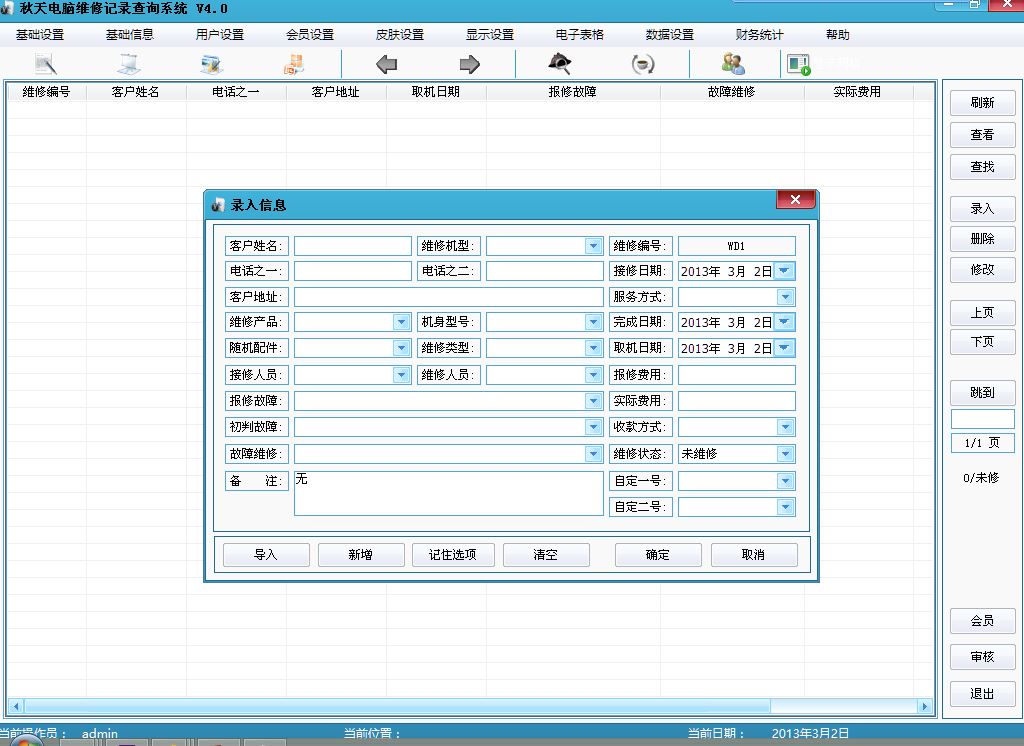Click the horizontal scrollbar right arrow
Image resolution: width=1024 pixels, height=746 pixels.
[924, 706]
